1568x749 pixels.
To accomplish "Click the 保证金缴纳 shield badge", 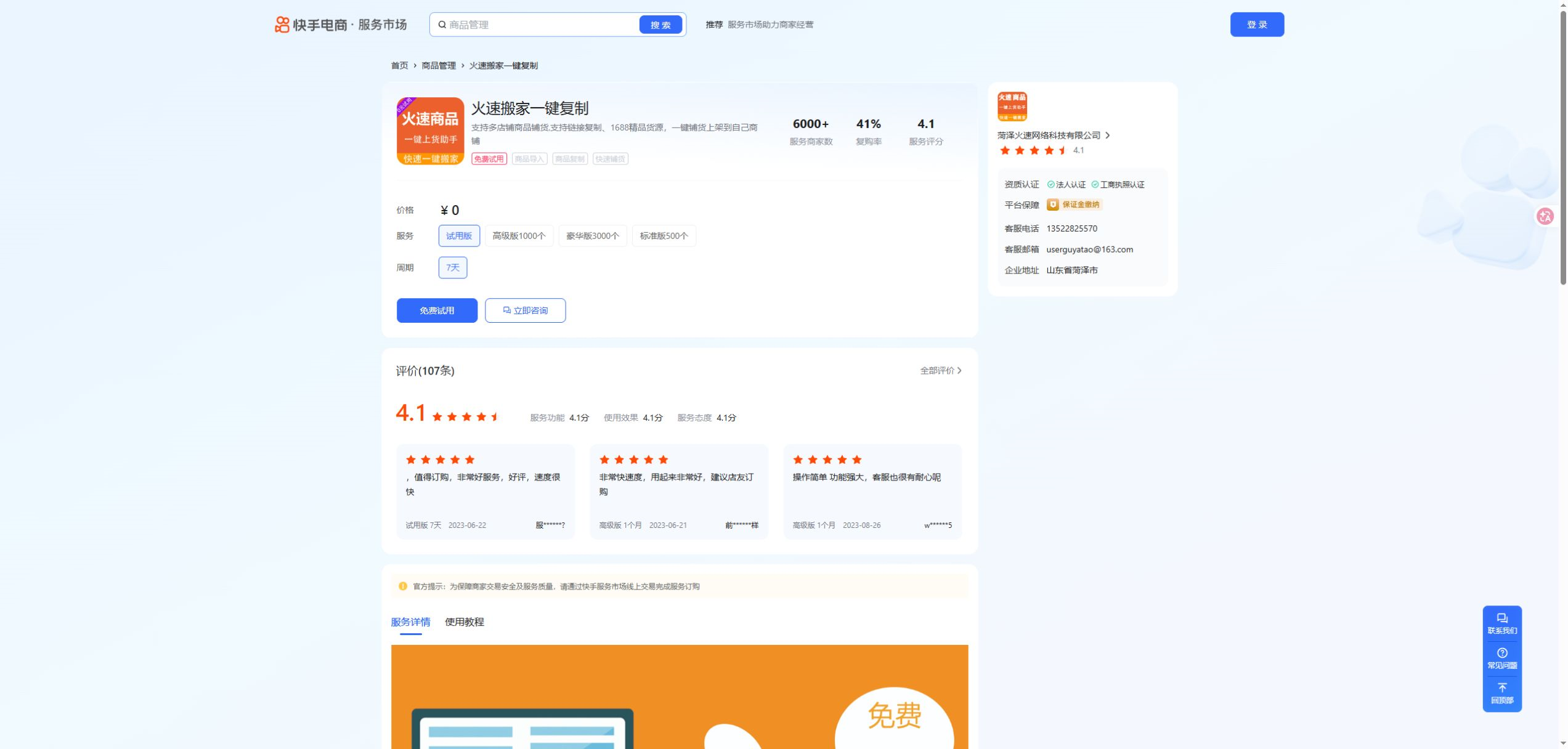I will pyautogui.click(x=1074, y=205).
